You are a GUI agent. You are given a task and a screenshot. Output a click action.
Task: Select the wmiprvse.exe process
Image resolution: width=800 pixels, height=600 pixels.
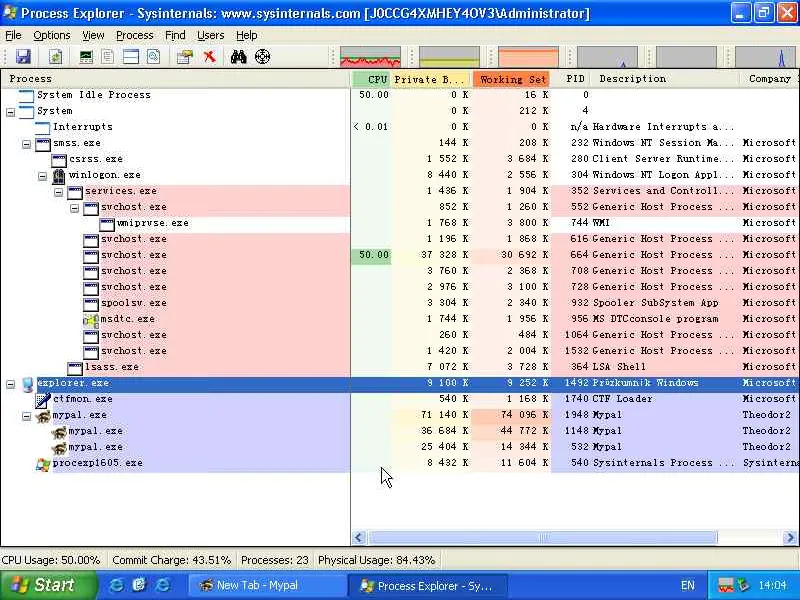400,223
